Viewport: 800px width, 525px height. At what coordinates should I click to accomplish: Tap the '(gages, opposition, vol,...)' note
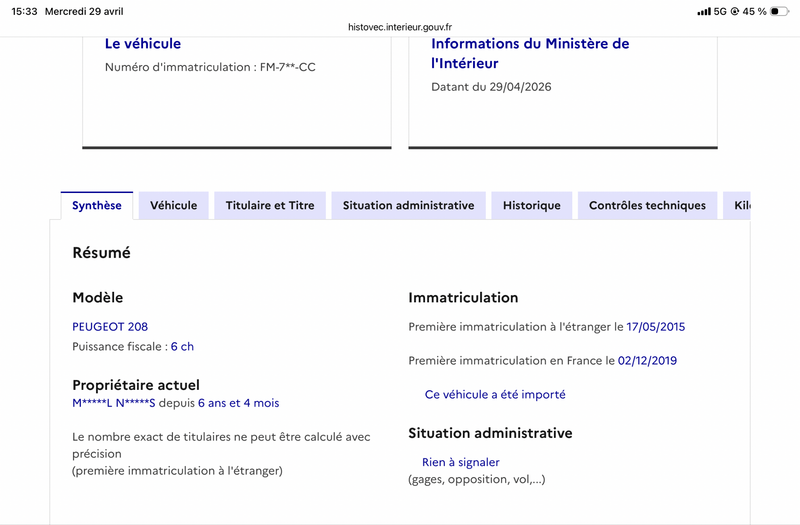click(477, 479)
